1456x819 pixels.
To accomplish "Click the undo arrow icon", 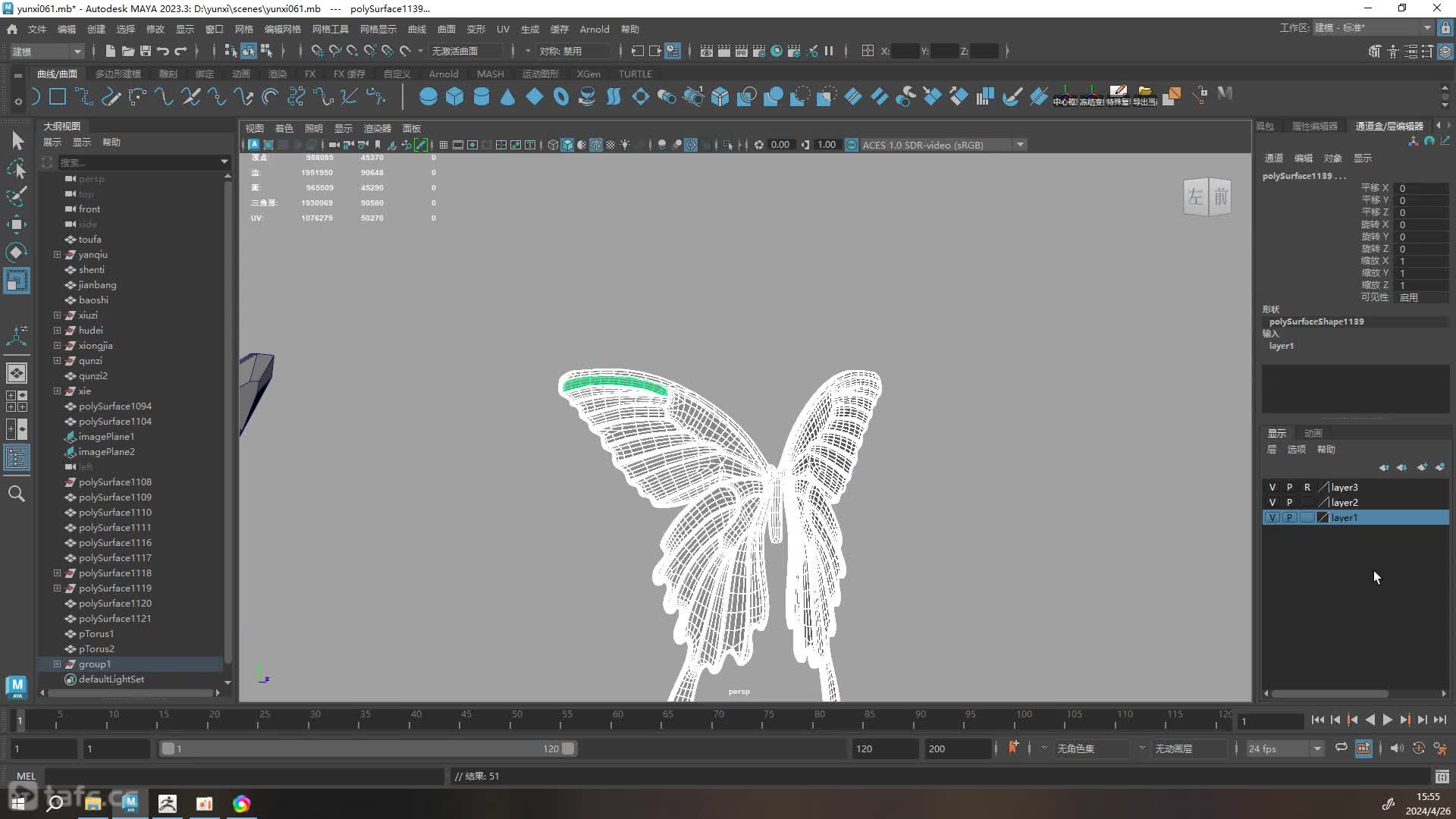I will pyautogui.click(x=163, y=51).
